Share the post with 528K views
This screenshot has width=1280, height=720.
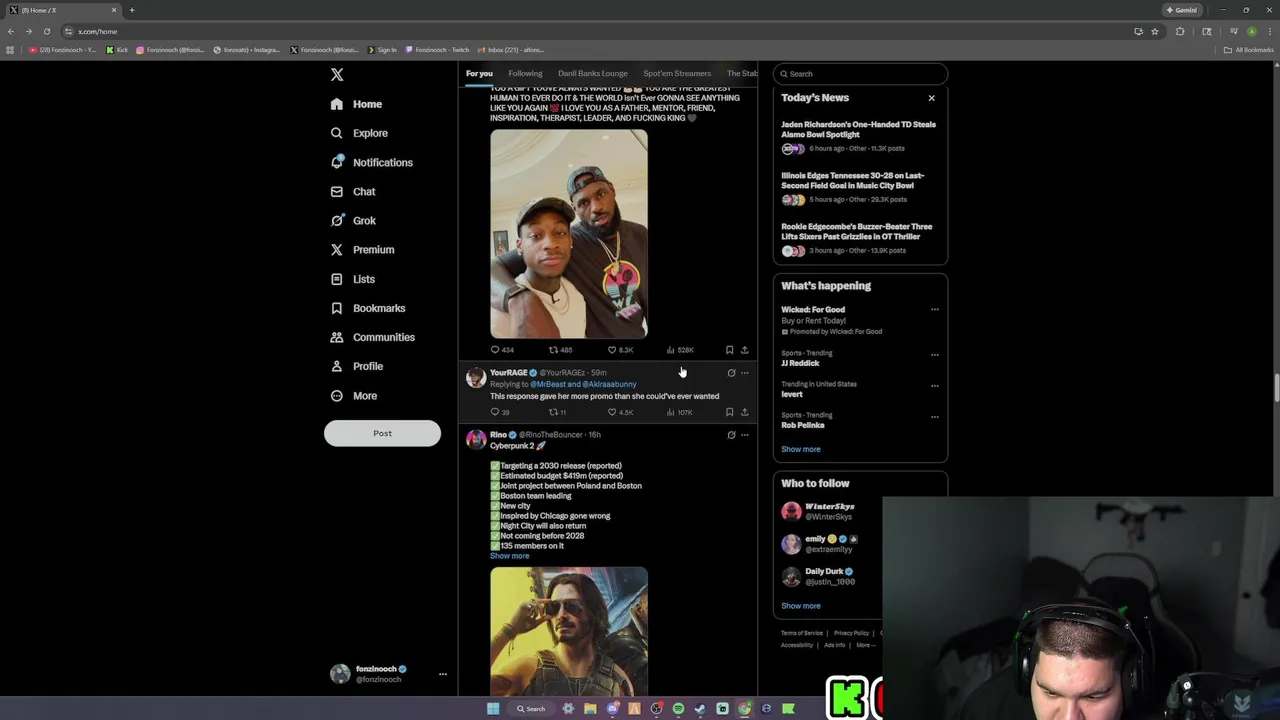744,350
